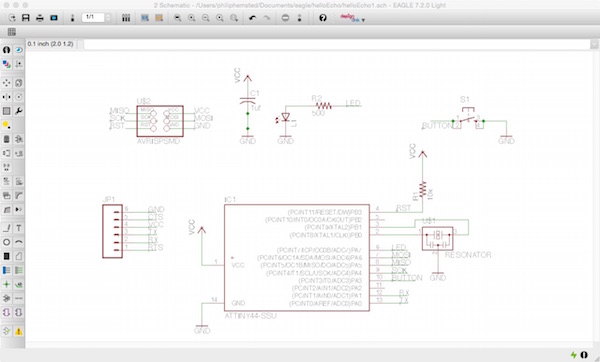Click the ATTINY44-SSU chip label
The image size is (600, 362).
250,316
